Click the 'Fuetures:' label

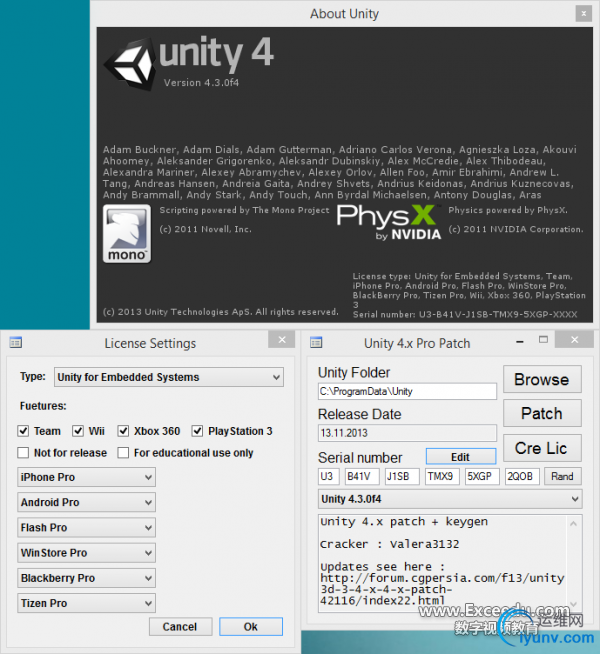[43, 406]
